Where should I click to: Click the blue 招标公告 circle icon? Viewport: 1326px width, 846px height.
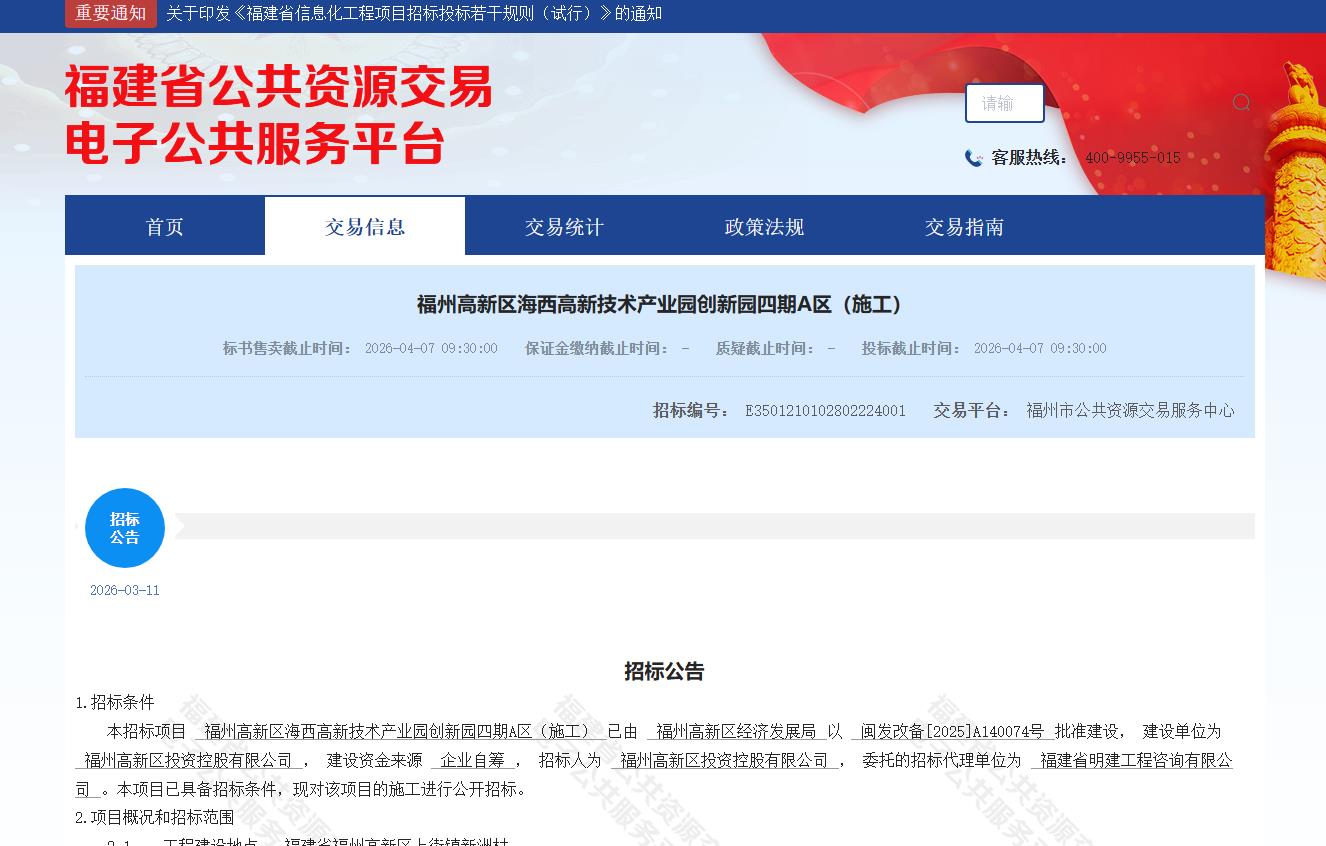(x=125, y=528)
